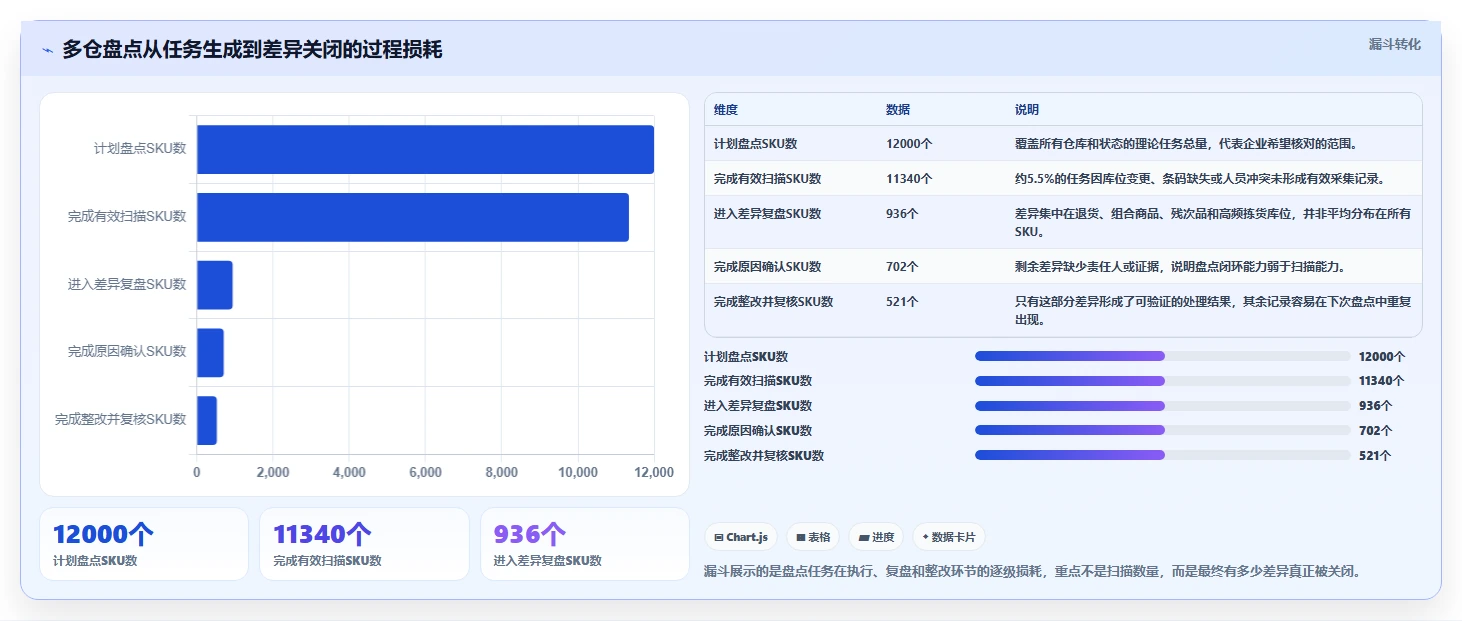Select the Chart.js tag chip
This screenshot has height=621, width=1462.
[741, 537]
